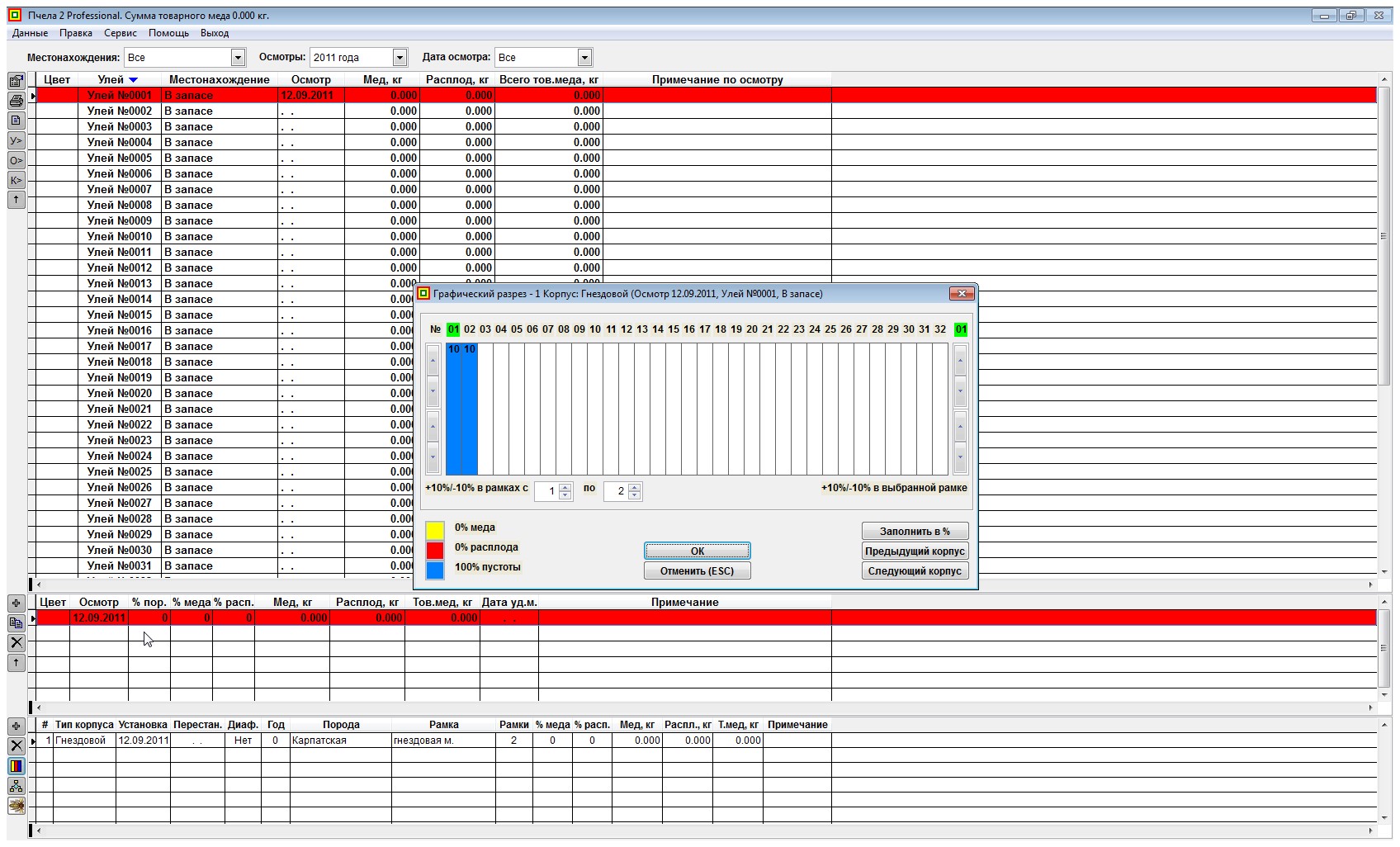
Task: Click the гнездовая м. frame cell
Action: [443, 741]
